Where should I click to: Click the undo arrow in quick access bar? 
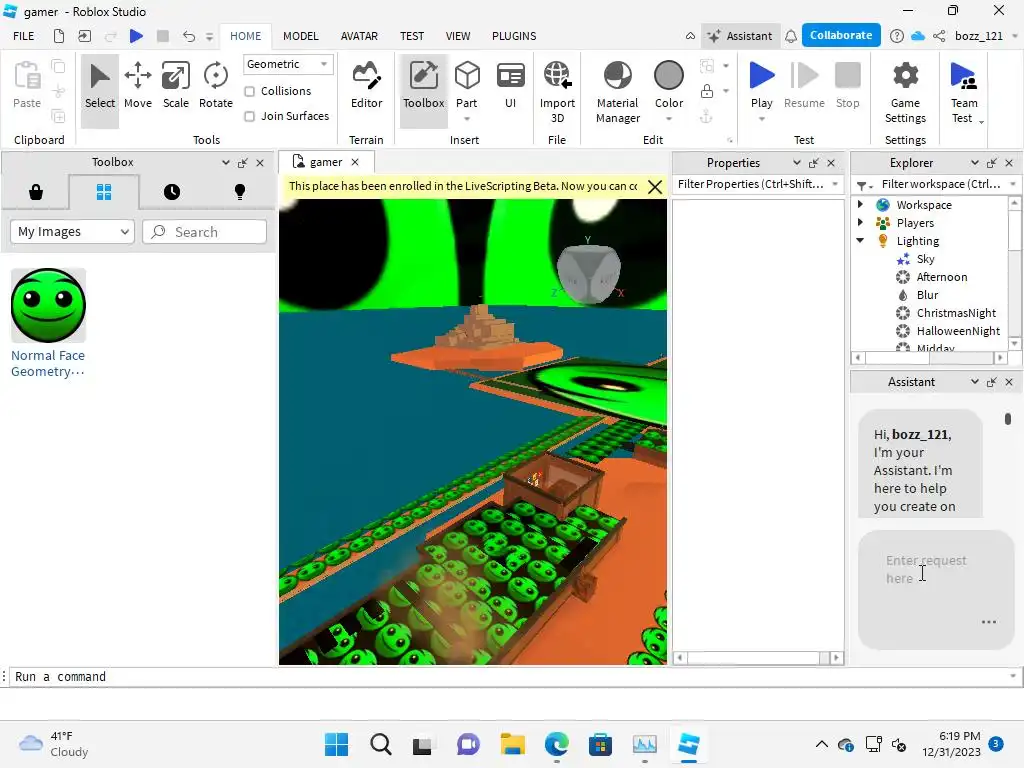click(189, 36)
